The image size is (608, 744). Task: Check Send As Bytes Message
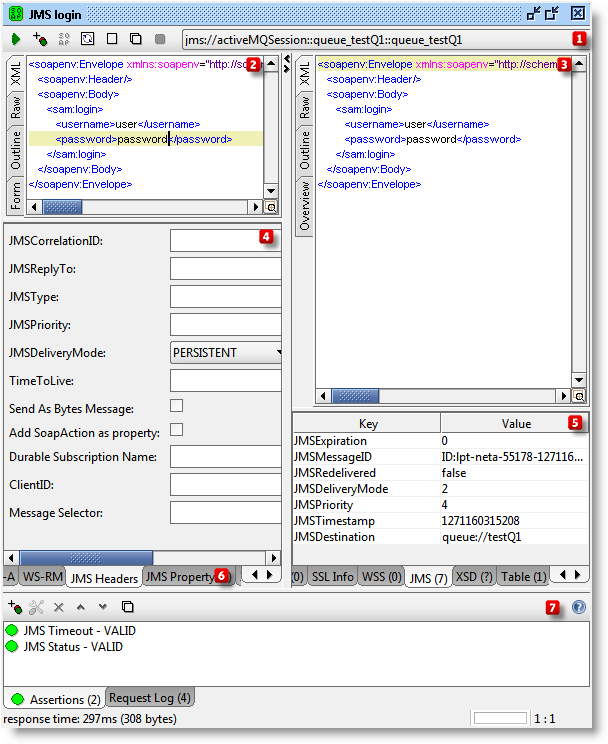177,406
